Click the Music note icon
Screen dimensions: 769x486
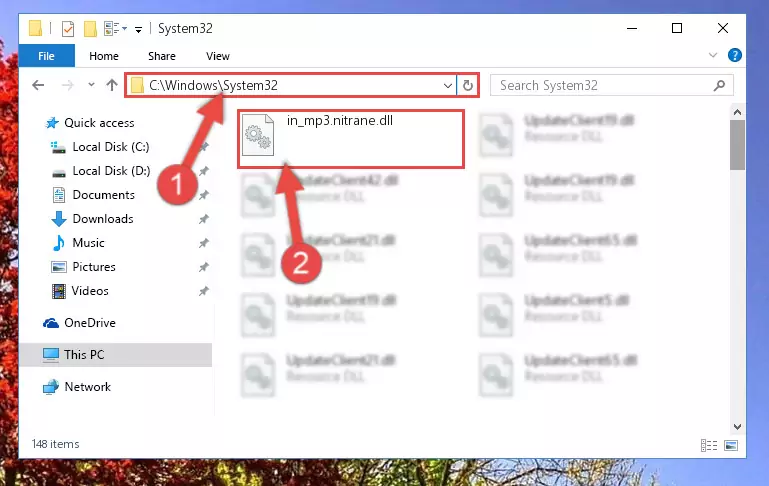point(59,243)
